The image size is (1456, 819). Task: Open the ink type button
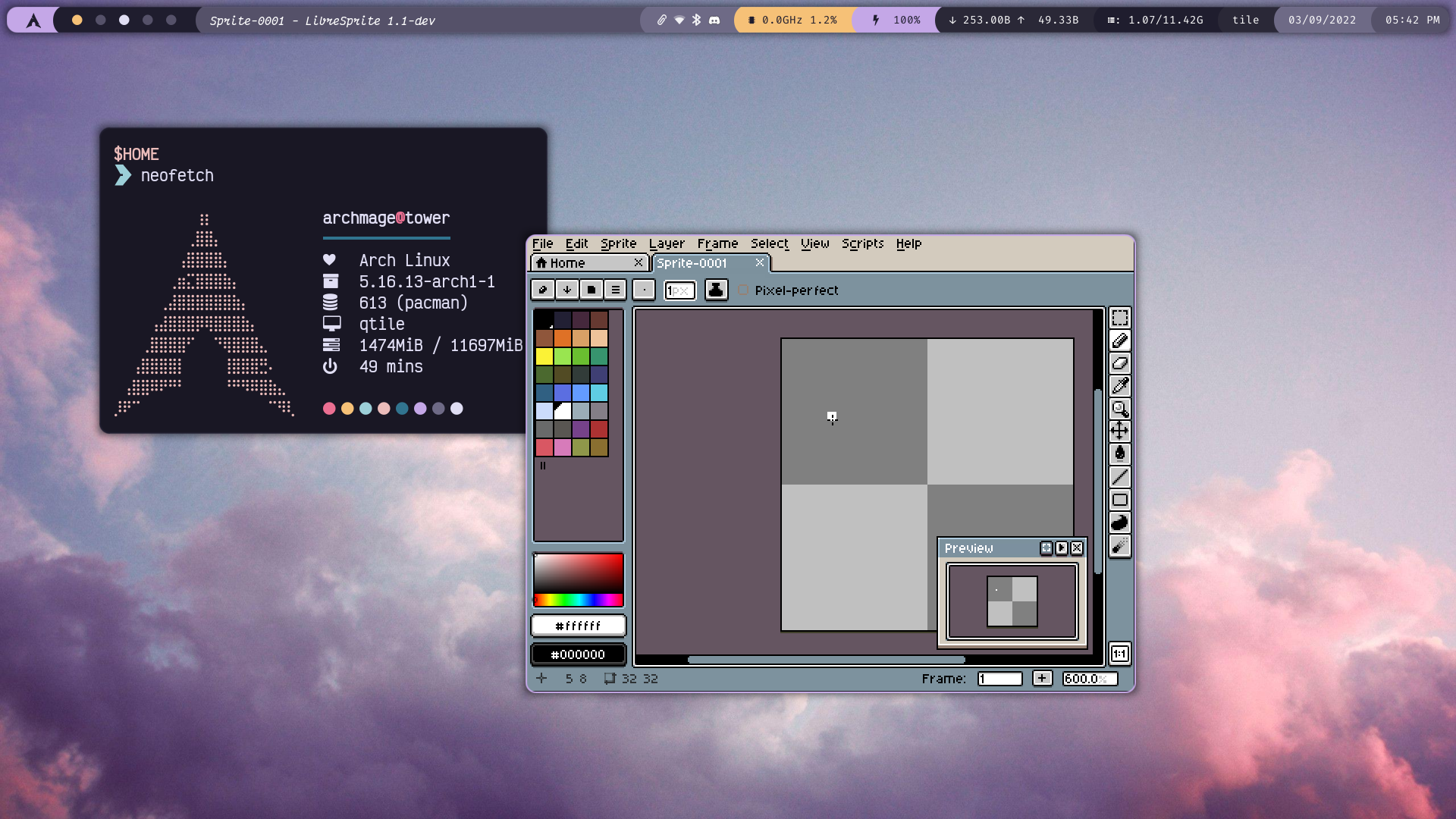(x=716, y=290)
